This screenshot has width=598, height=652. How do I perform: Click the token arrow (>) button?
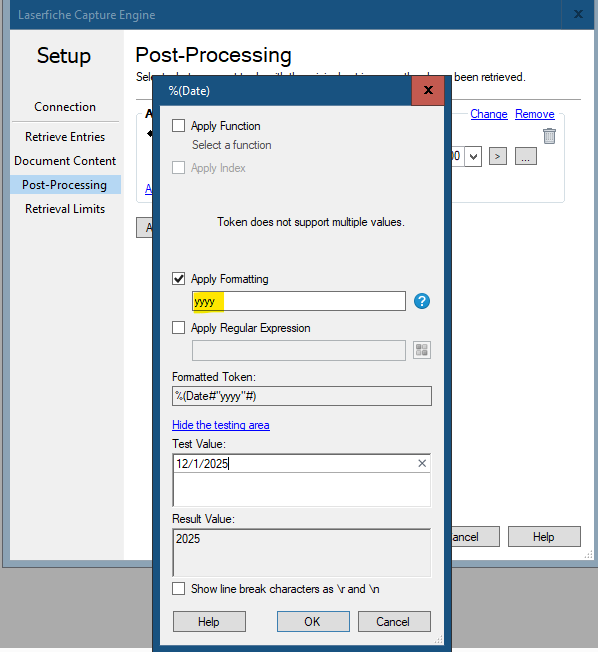pos(497,156)
